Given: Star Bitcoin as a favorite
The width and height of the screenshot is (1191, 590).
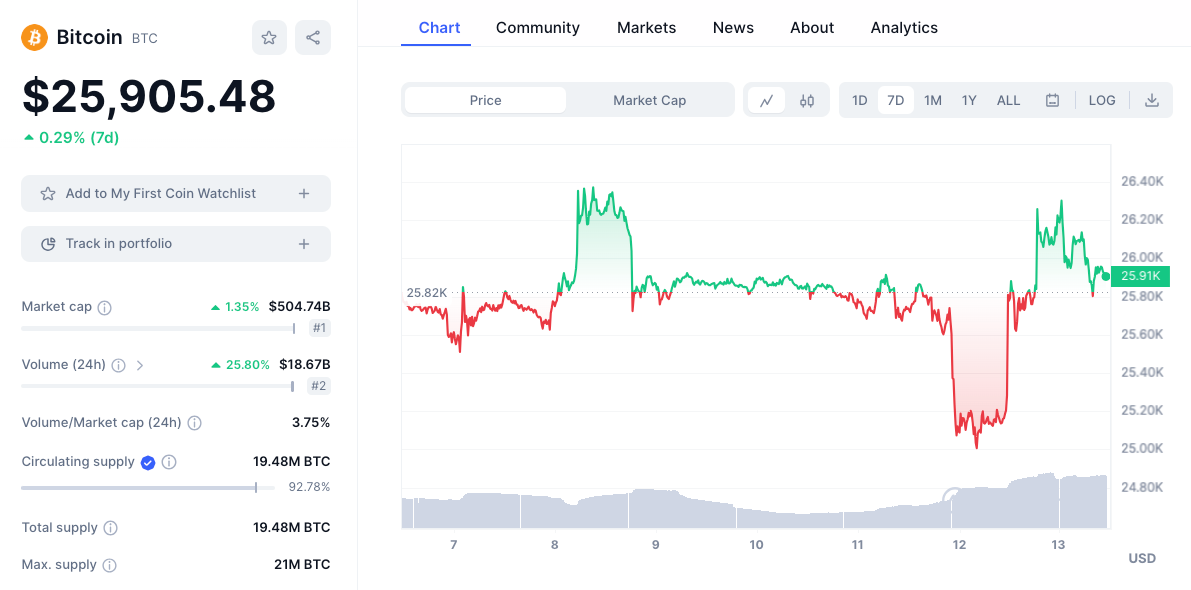Looking at the screenshot, I should tap(269, 38).
